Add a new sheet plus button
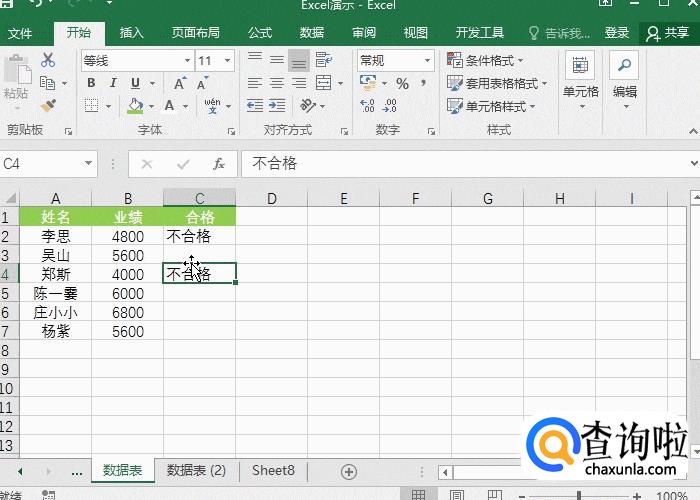Screen dimensions: 700x500 pyautogui.click(x=349, y=472)
